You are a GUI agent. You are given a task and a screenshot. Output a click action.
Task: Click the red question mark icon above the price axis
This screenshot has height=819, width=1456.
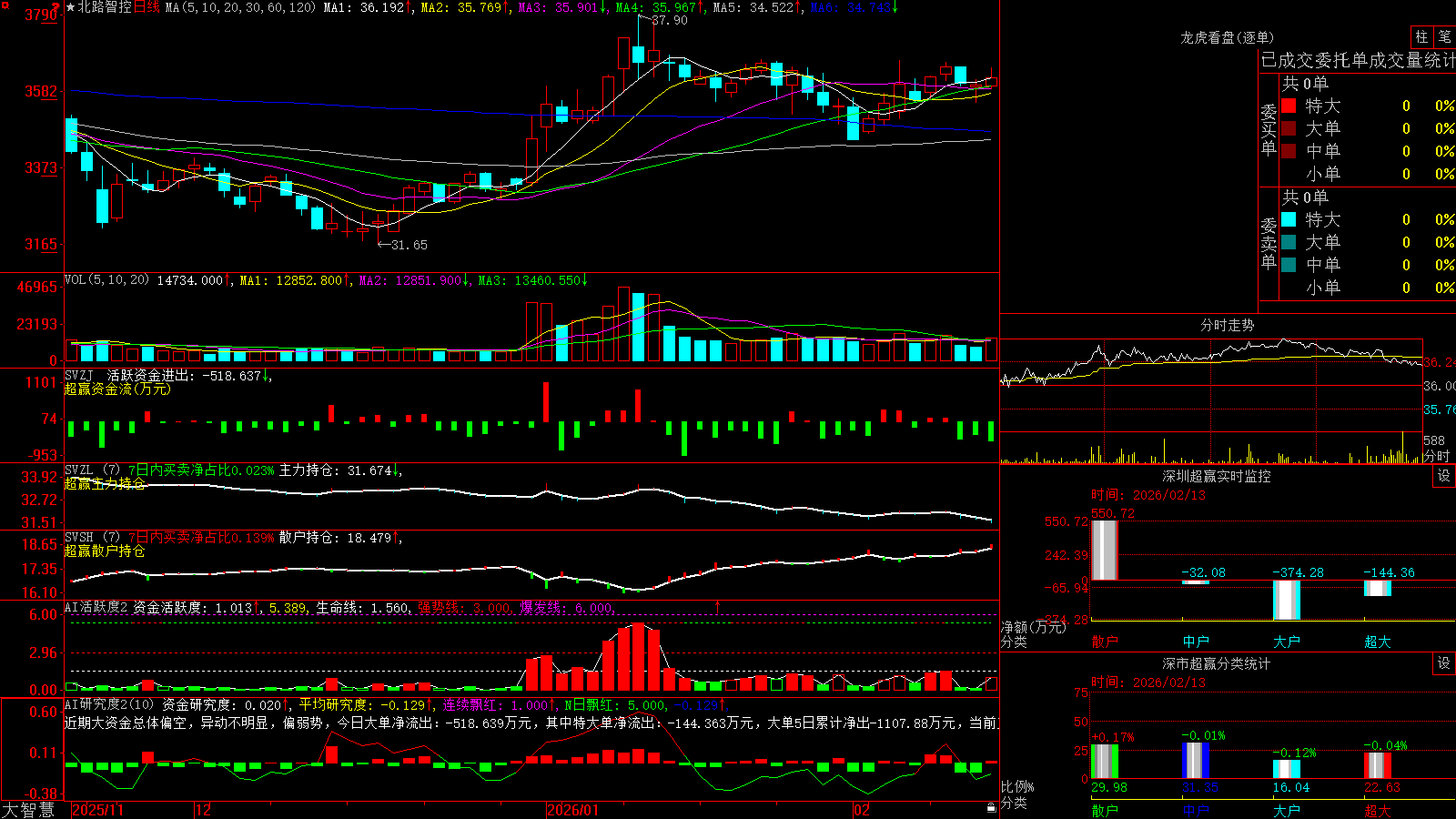click(x=56, y=7)
